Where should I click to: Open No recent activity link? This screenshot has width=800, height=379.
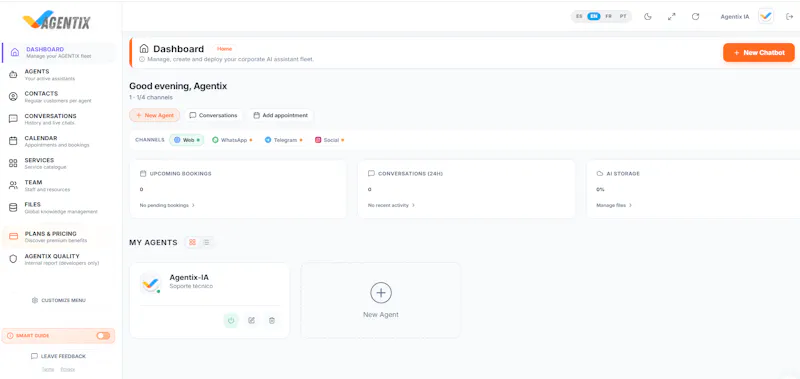pyautogui.click(x=391, y=205)
